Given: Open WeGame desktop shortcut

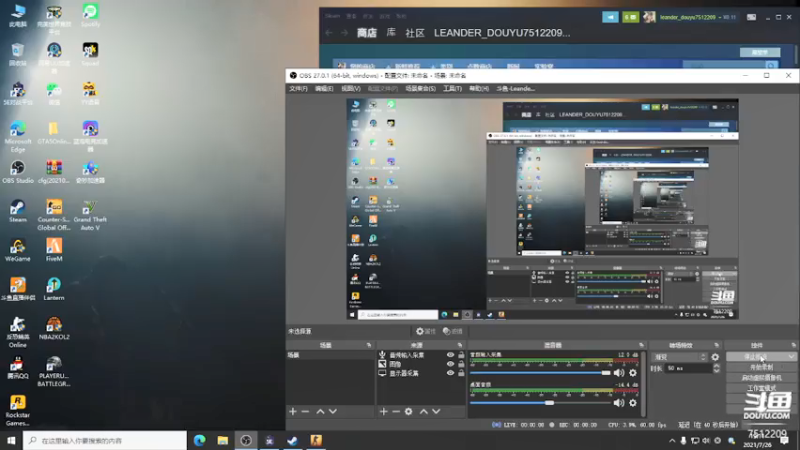Looking at the screenshot, I should click(18, 250).
